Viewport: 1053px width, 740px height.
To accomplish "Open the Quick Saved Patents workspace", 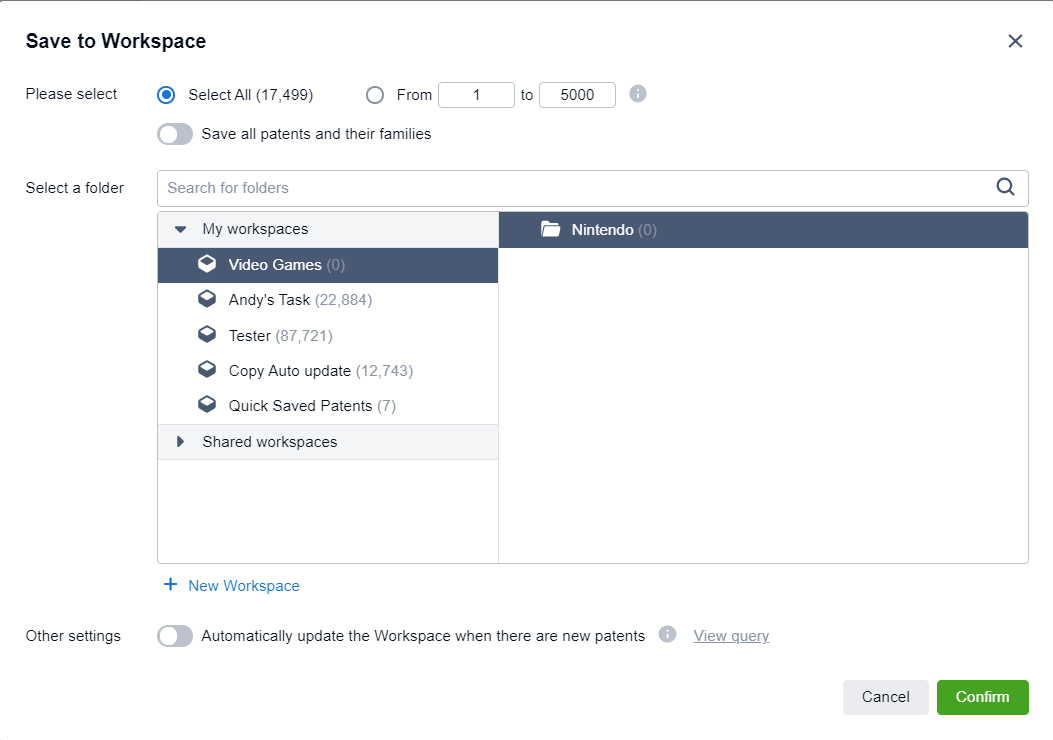I will 301,406.
